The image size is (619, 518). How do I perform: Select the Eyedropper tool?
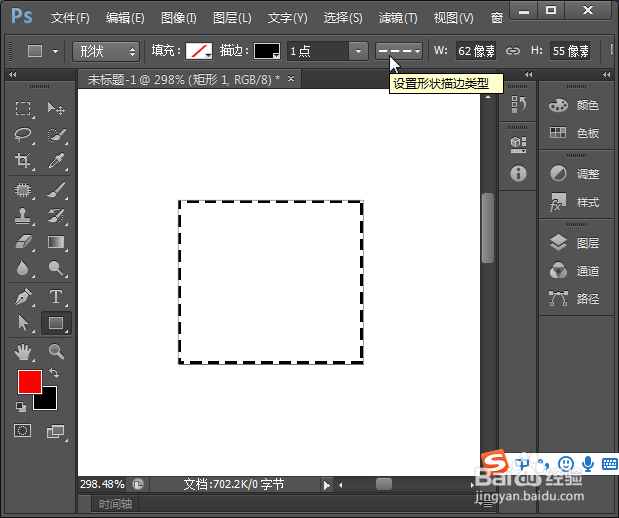point(56,160)
